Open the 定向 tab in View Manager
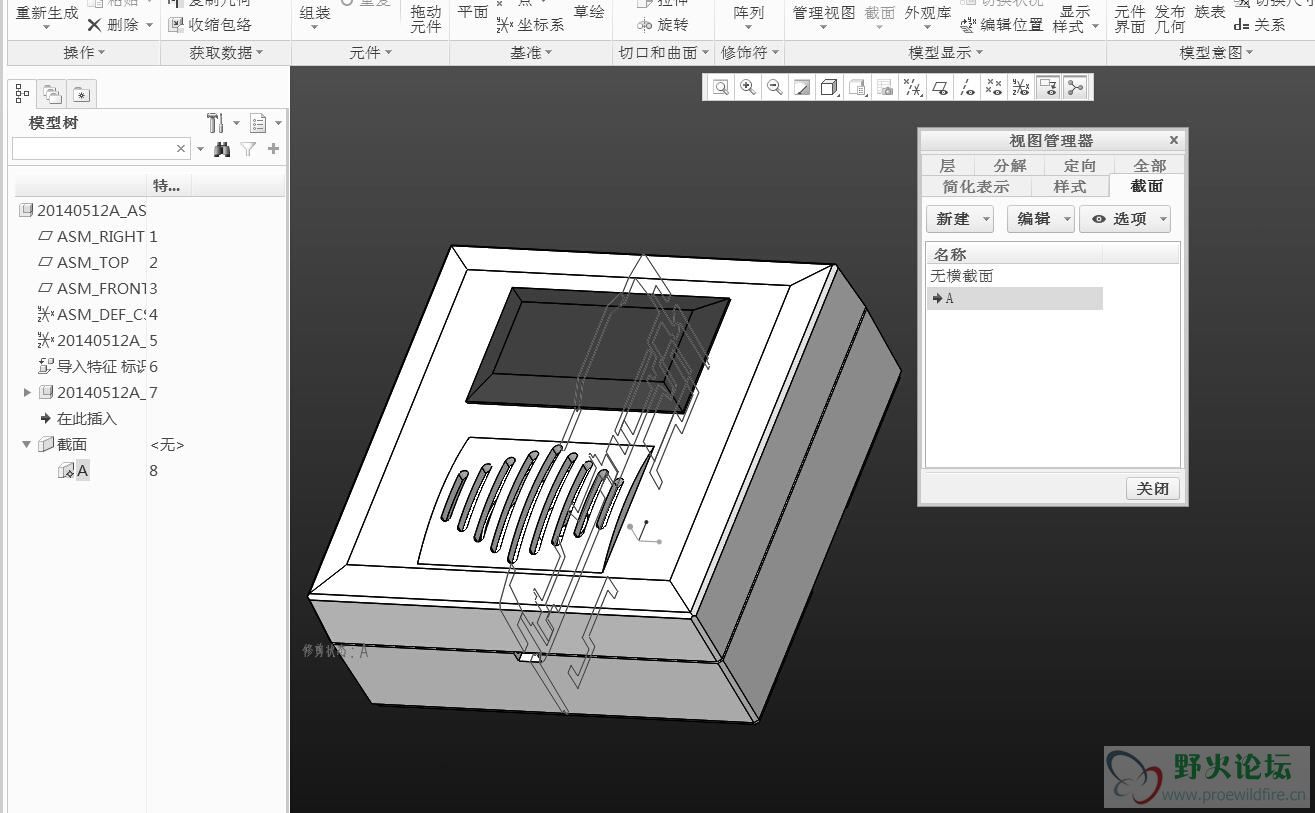 [x=1079, y=165]
